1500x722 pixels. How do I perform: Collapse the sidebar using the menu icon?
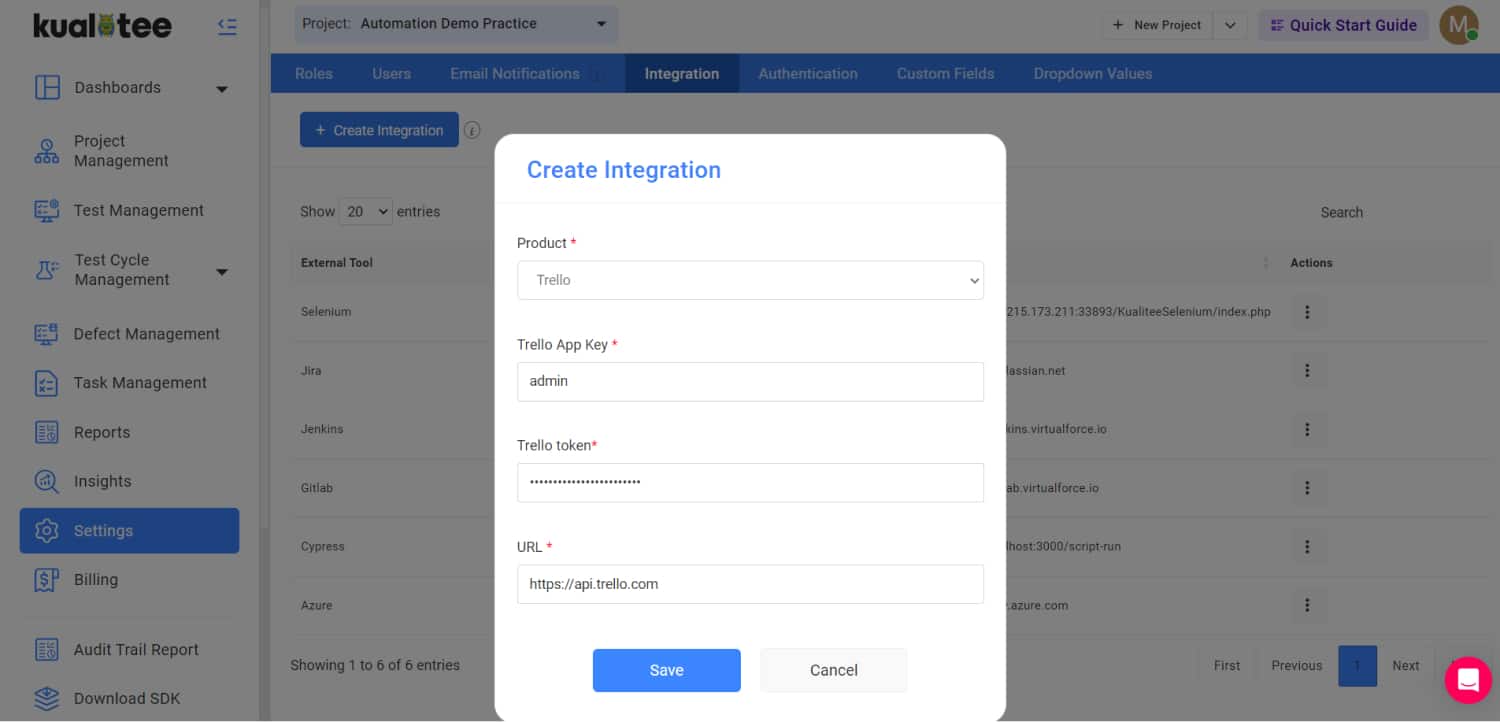[227, 27]
